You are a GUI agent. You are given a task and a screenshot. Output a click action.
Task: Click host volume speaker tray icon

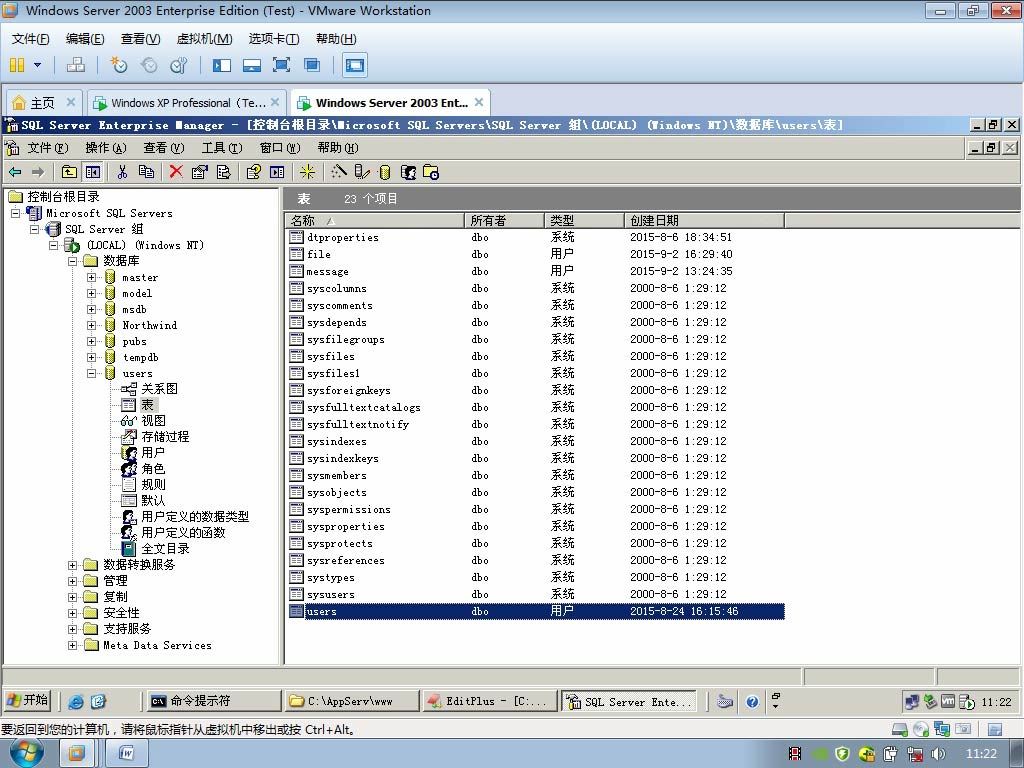pyautogui.click(x=938, y=754)
